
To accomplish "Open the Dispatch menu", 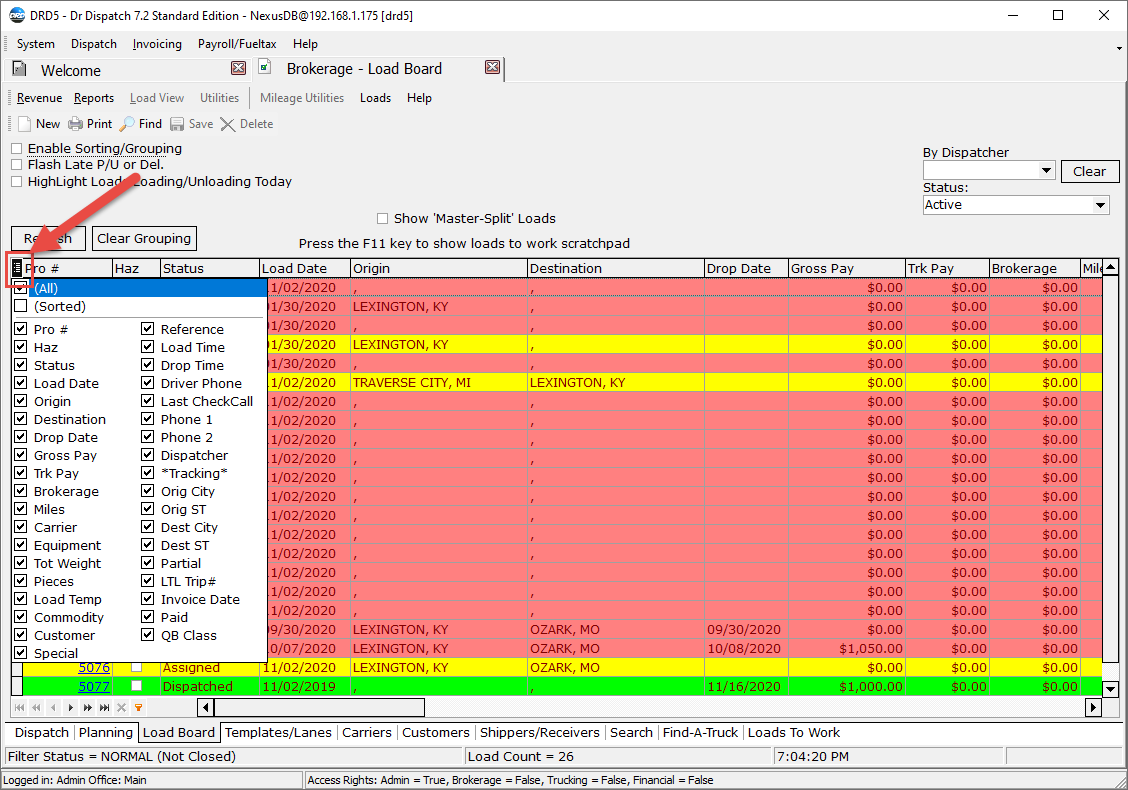I will click(94, 44).
